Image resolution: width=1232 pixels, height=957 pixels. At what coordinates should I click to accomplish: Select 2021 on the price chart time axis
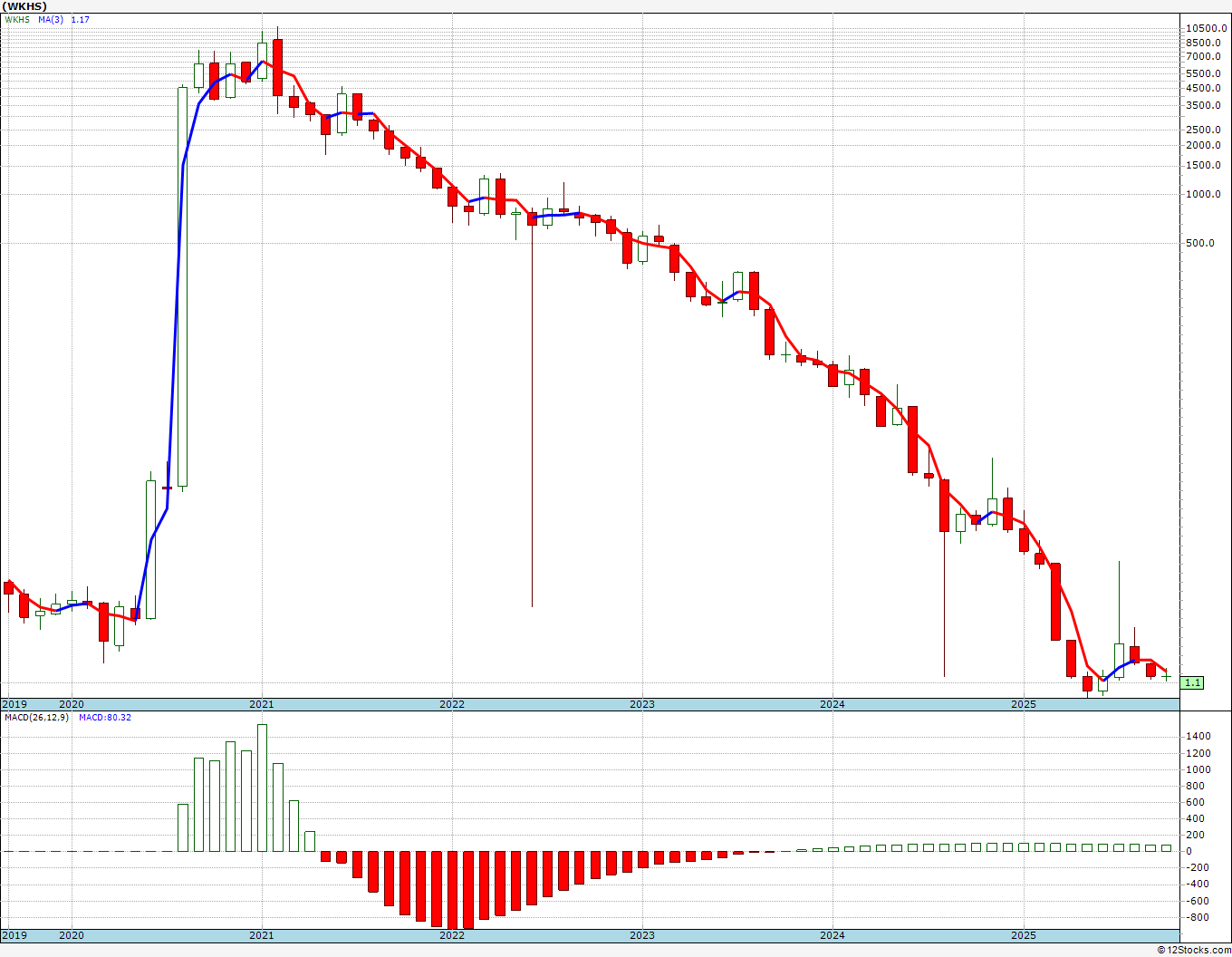tap(262, 704)
